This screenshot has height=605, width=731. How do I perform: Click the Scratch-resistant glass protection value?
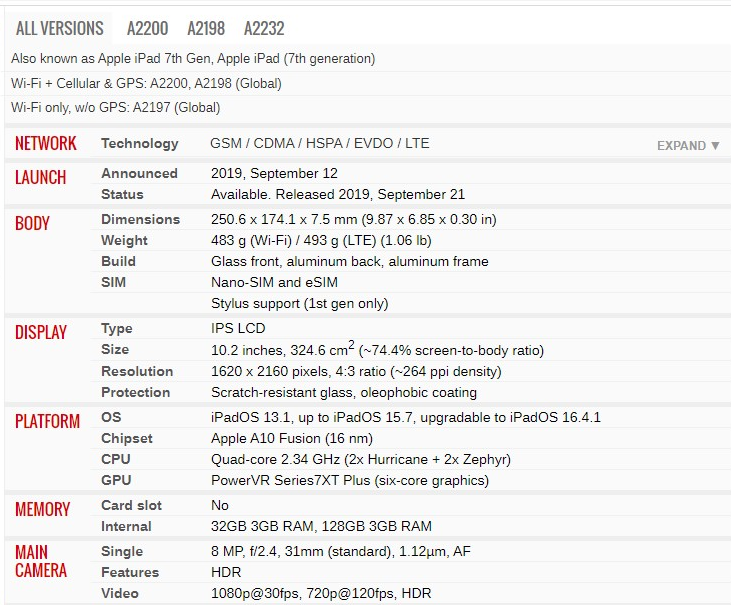pyautogui.click(x=344, y=392)
